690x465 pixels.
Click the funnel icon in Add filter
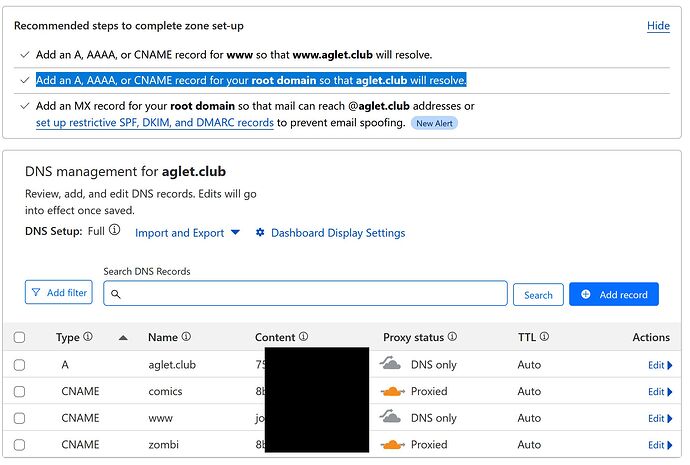pyautogui.click(x=36, y=292)
